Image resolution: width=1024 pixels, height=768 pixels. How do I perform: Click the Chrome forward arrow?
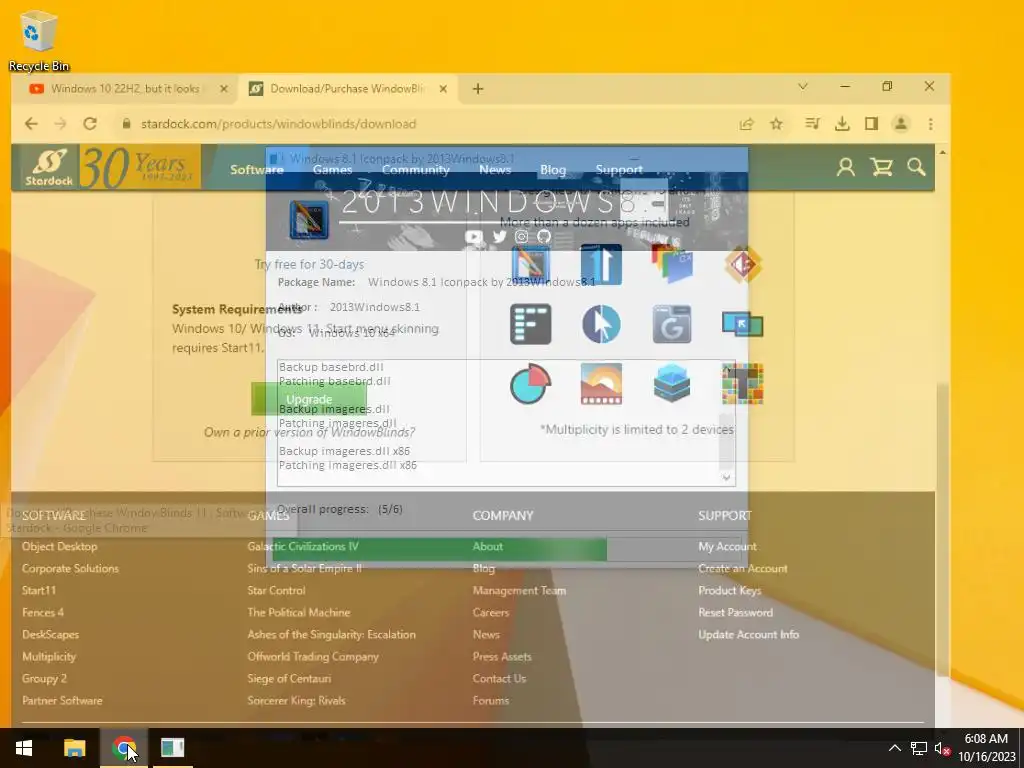click(x=60, y=123)
